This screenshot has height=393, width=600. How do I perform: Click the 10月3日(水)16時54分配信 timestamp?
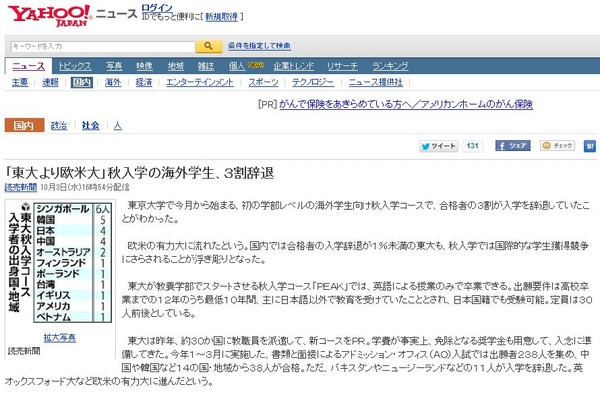[x=85, y=187]
